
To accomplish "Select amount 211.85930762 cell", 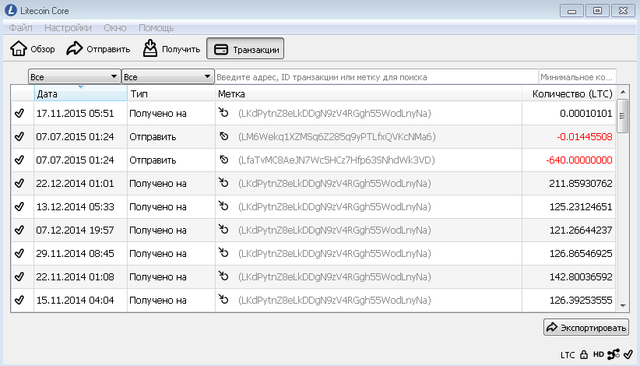I will (569, 183).
